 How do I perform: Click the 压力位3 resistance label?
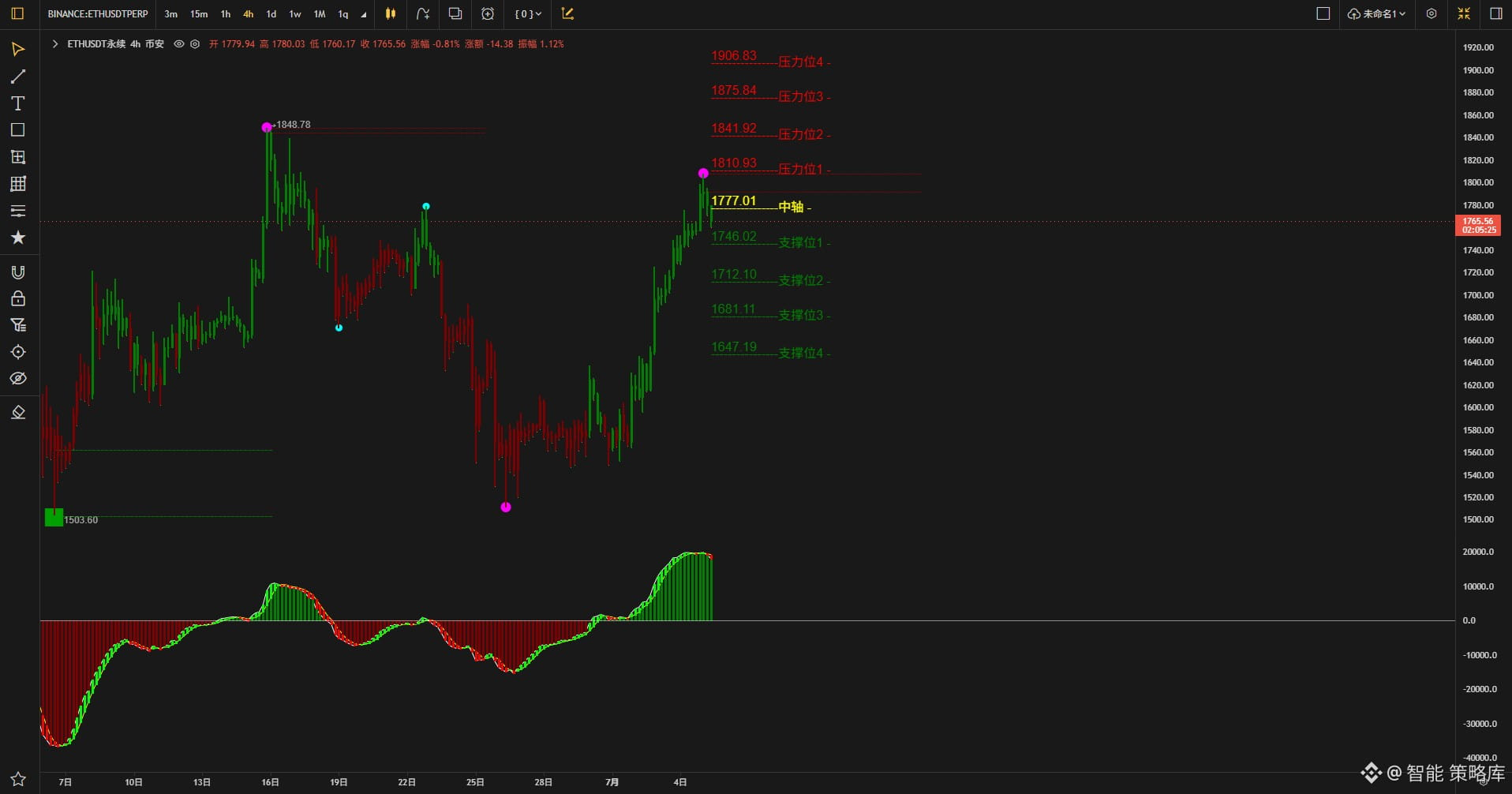(801, 97)
